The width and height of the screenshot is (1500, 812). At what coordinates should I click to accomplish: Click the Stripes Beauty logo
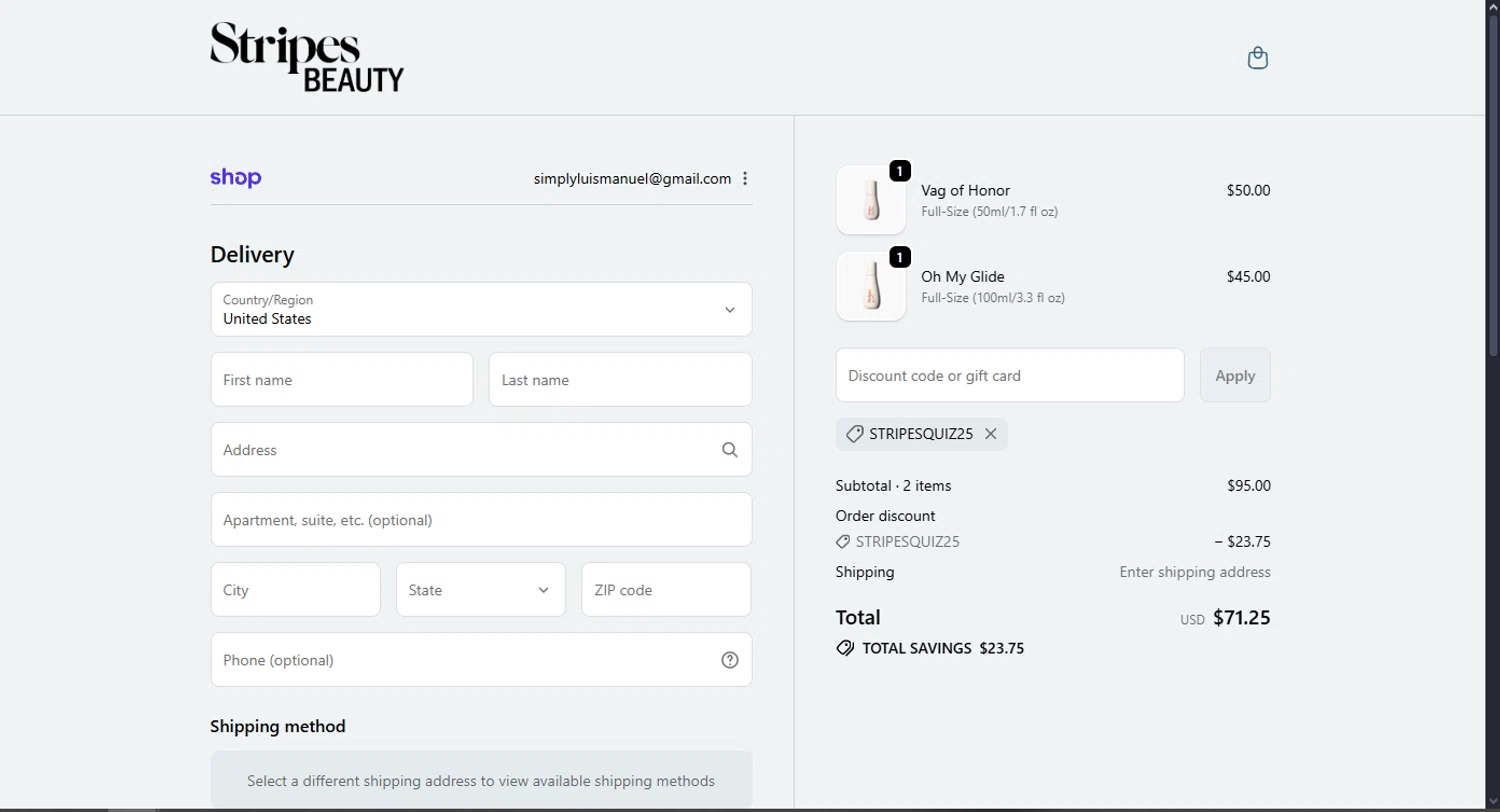coord(307,58)
